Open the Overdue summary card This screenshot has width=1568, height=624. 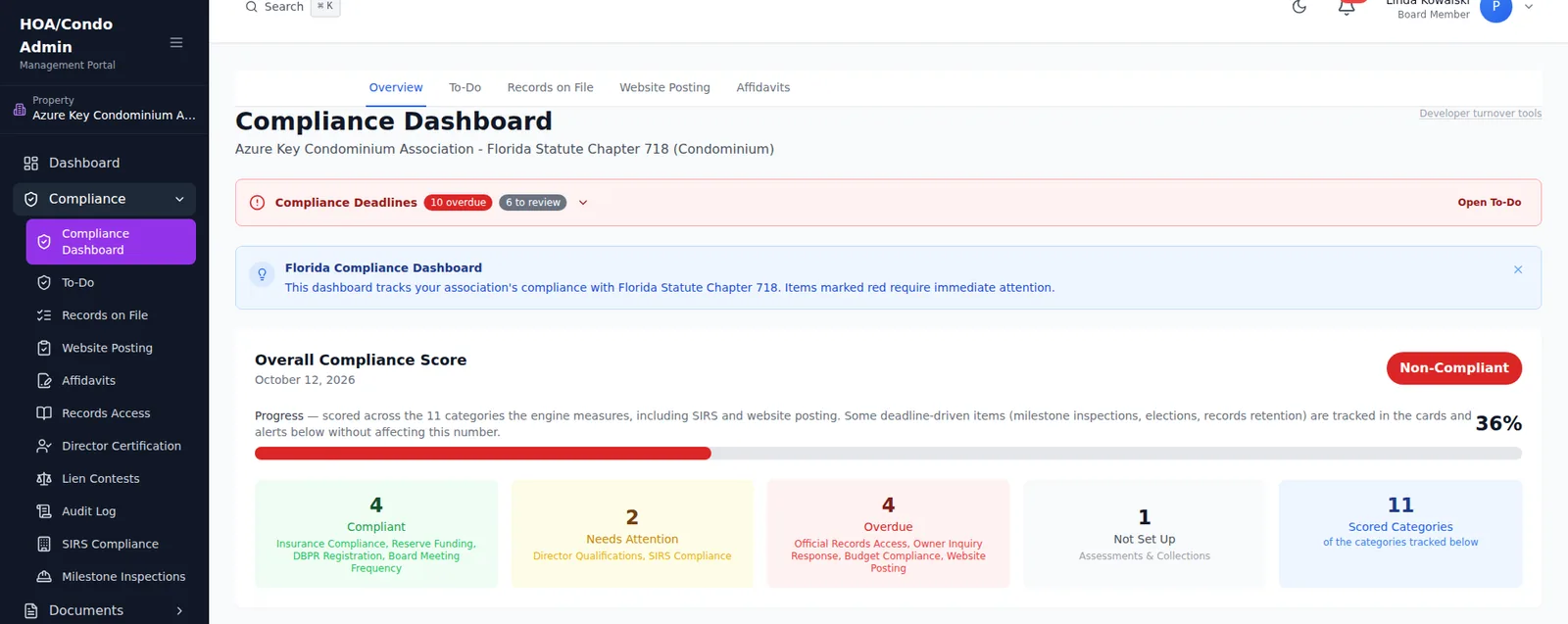pyautogui.click(x=888, y=534)
